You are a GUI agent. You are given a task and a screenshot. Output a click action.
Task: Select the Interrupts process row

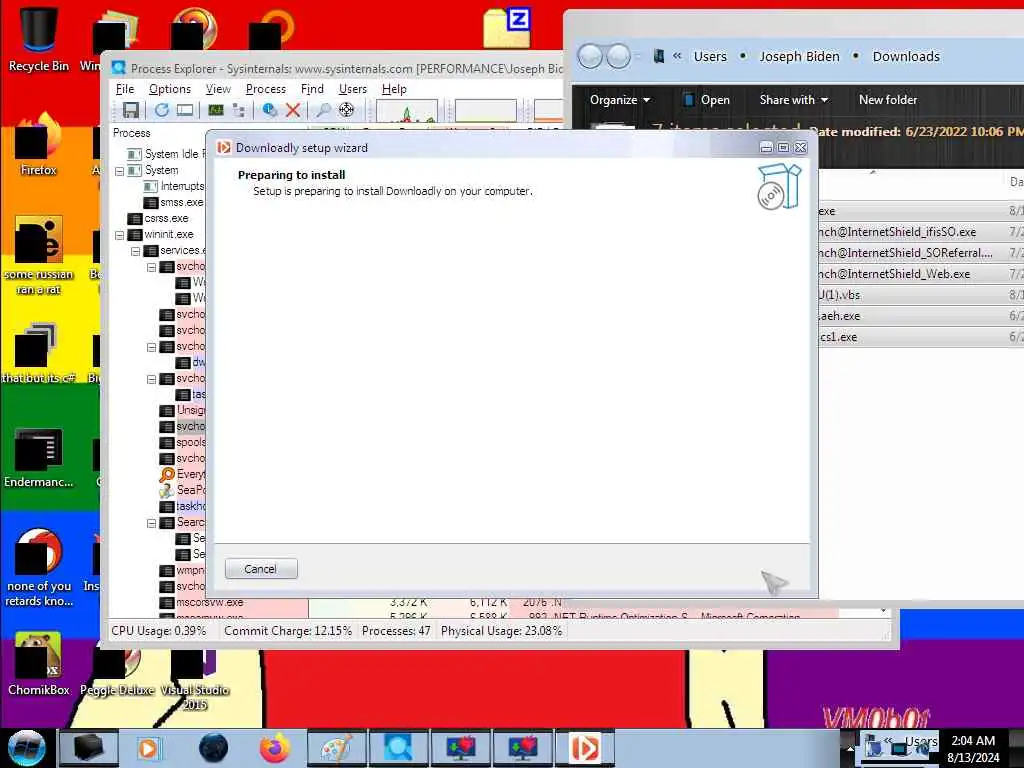174,186
